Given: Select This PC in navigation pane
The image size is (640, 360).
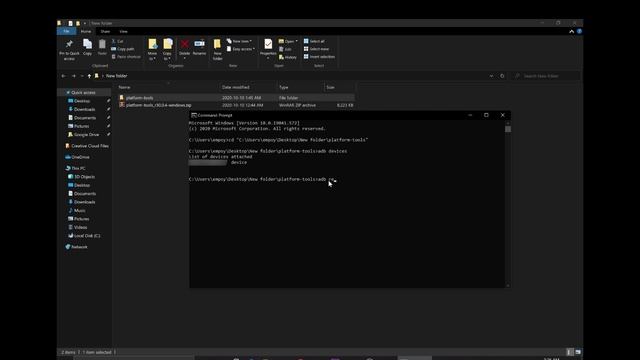Looking at the screenshot, I should [76, 168].
